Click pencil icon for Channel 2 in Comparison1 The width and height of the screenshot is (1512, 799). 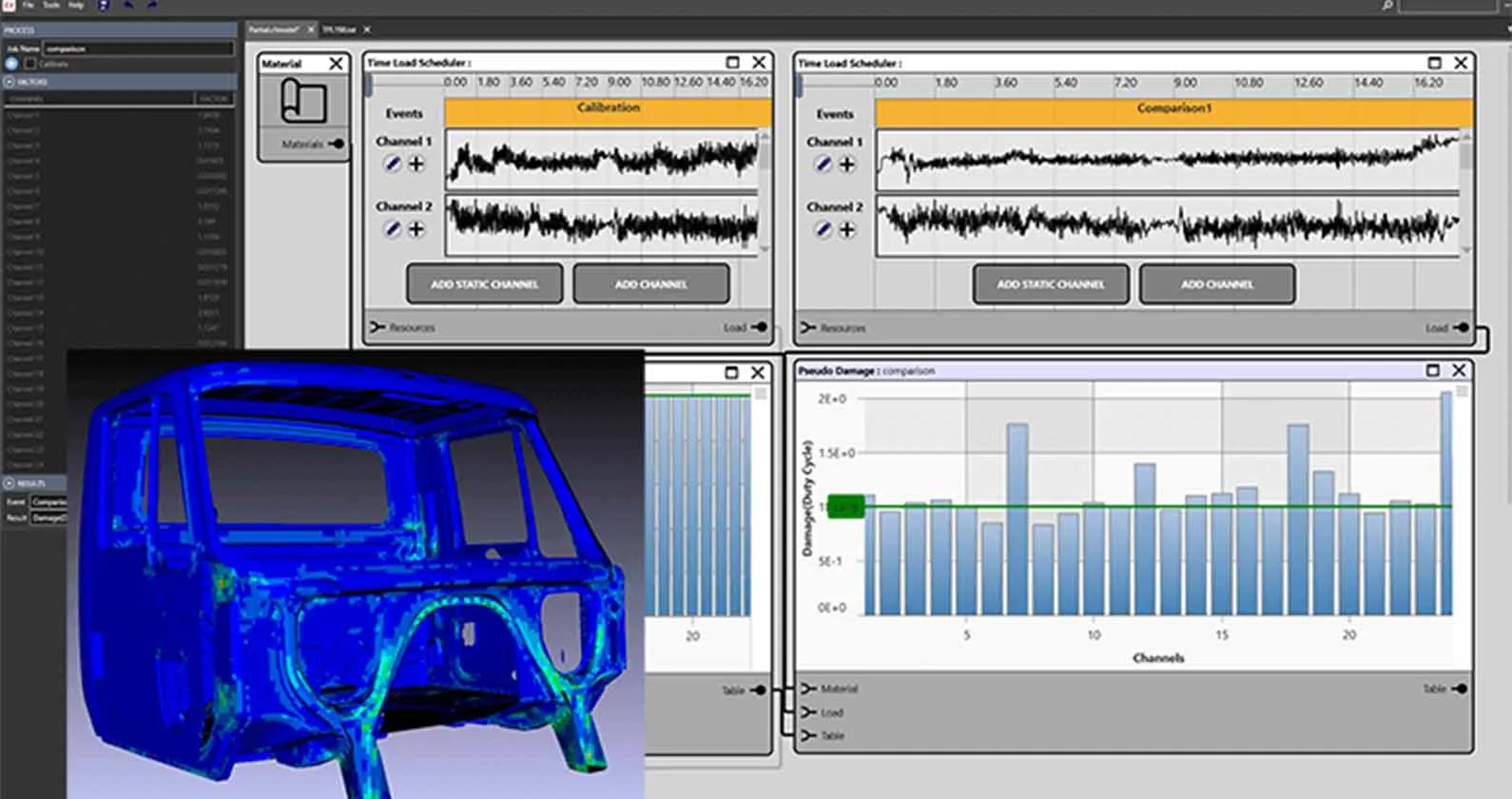pos(824,230)
